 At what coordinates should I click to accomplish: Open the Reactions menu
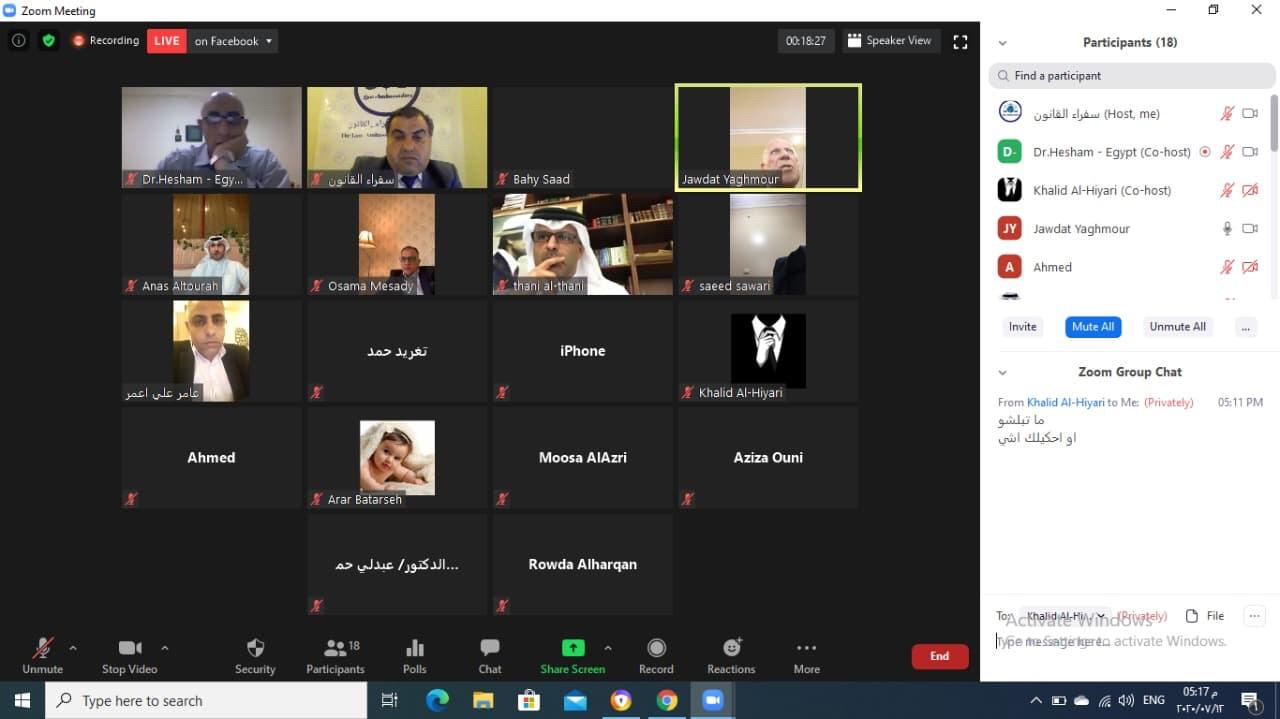pyautogui.click(x=731, y=655)
